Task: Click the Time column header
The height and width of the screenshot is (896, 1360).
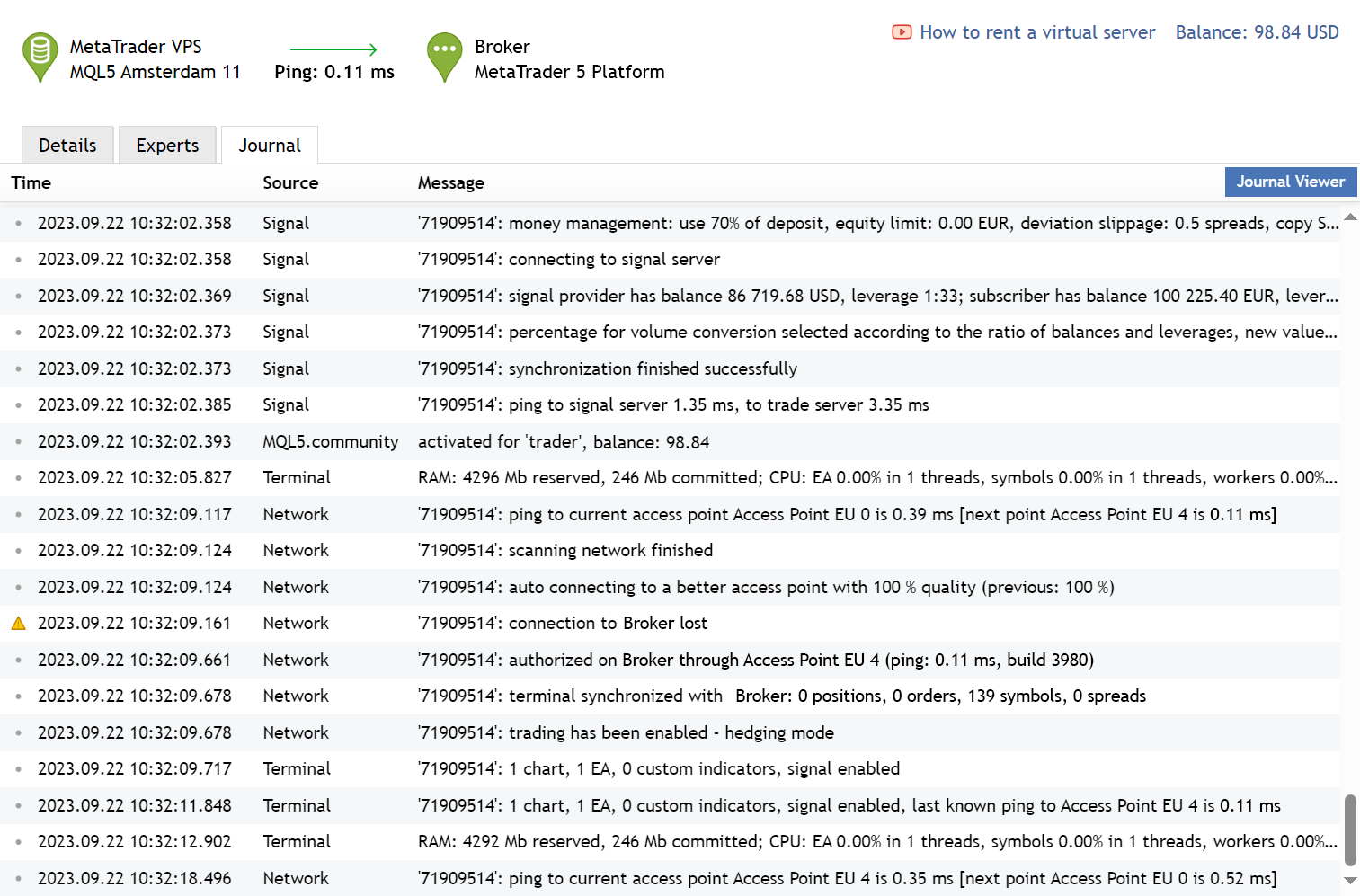Action: pos(31,182)
